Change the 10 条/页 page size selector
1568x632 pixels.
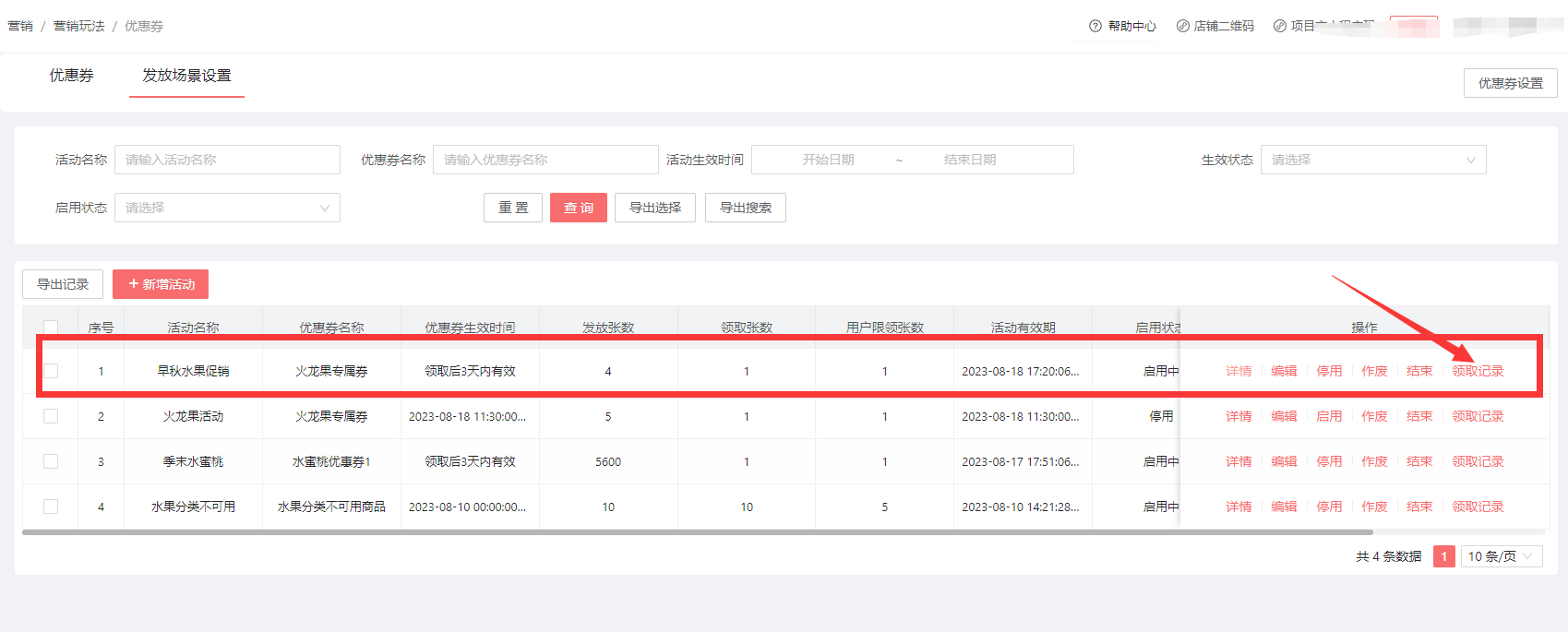1501,556
